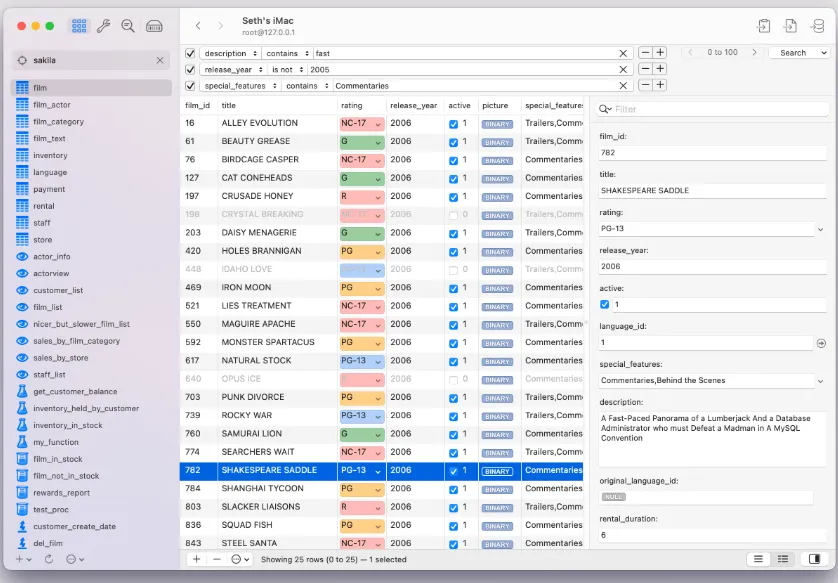Click the sidebar Filter search field

click(712, 109)
